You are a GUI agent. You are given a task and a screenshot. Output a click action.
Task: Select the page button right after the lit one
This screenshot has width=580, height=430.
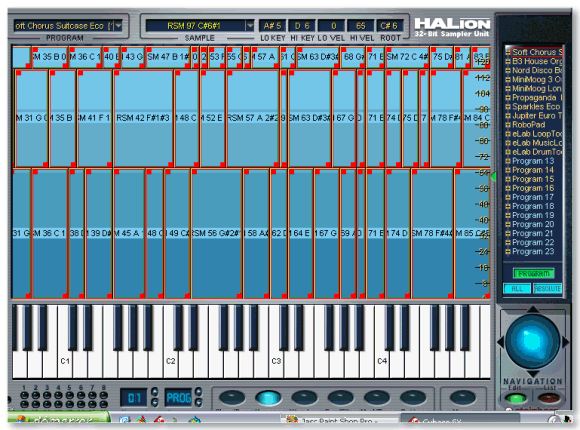(x=304, y=398)
